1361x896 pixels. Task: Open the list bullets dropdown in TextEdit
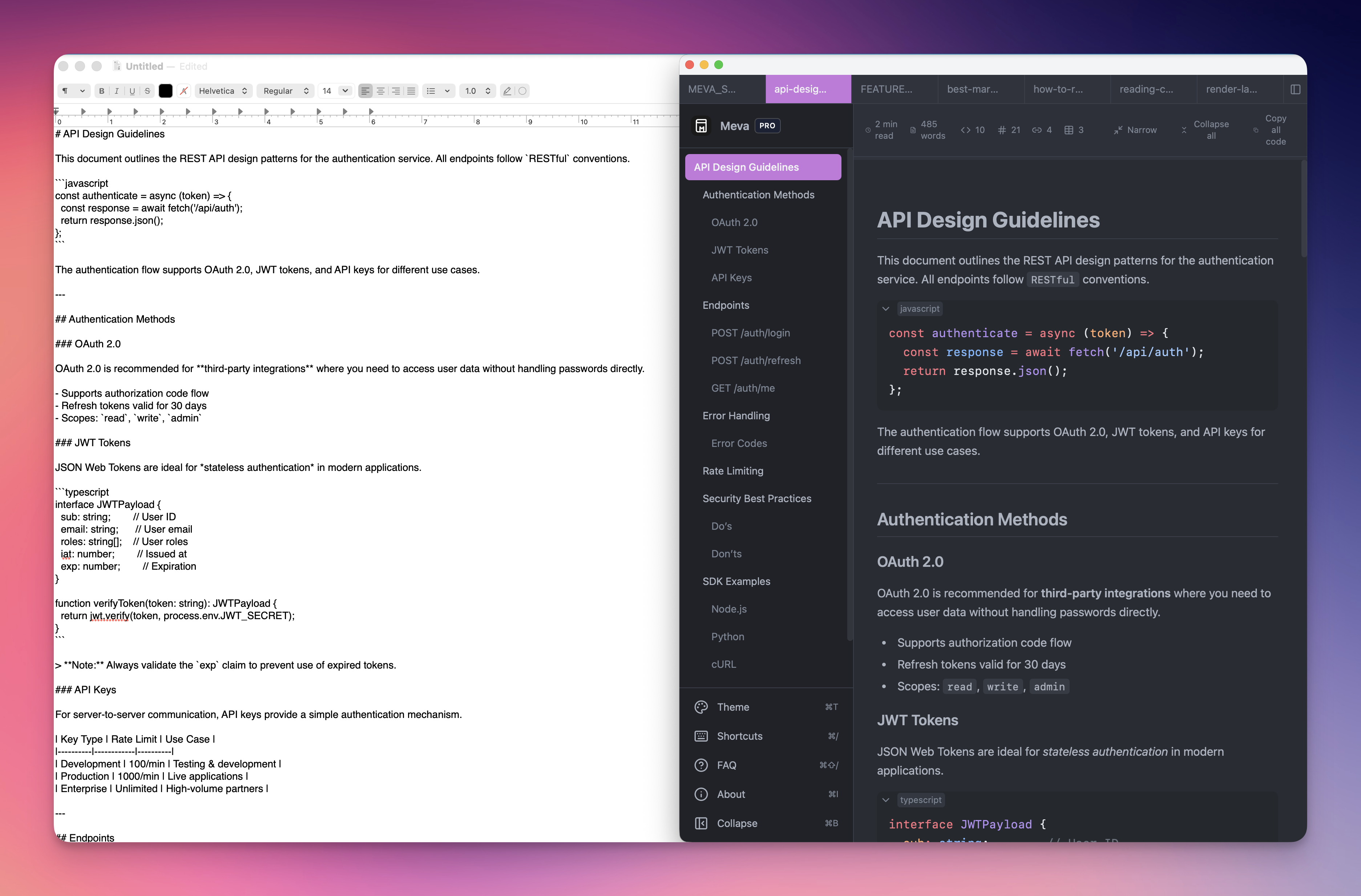click(439, 91)
